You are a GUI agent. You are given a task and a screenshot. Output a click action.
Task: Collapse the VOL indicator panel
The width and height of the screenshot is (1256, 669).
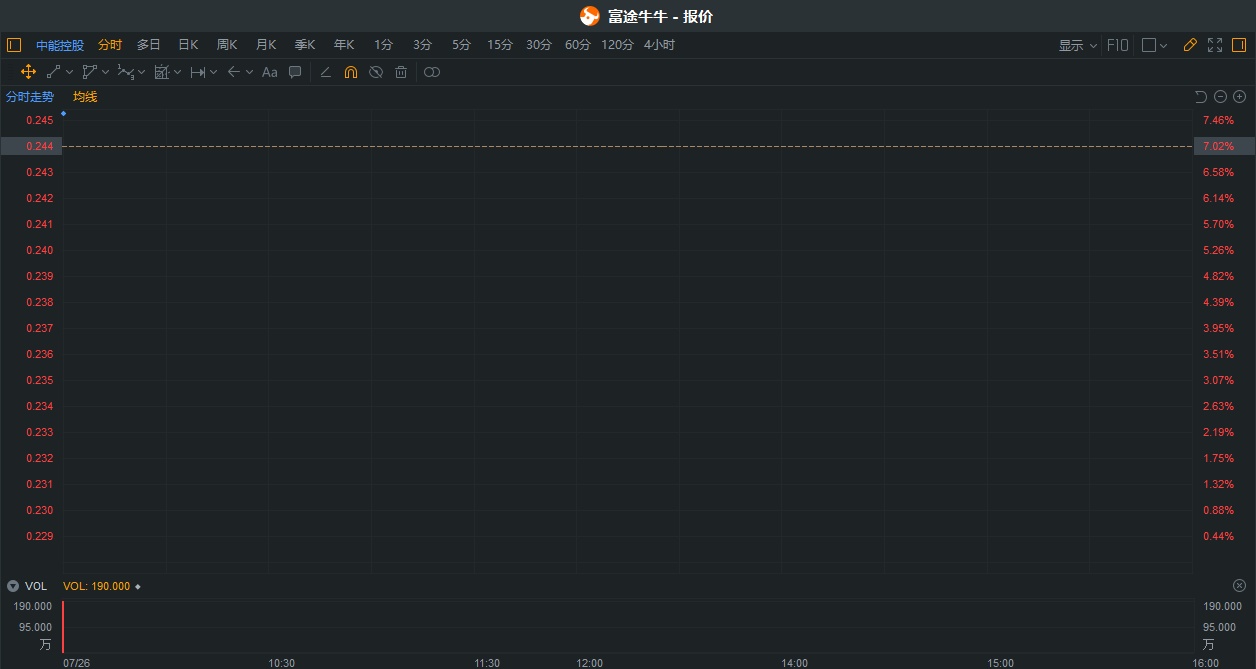[13, 586]
